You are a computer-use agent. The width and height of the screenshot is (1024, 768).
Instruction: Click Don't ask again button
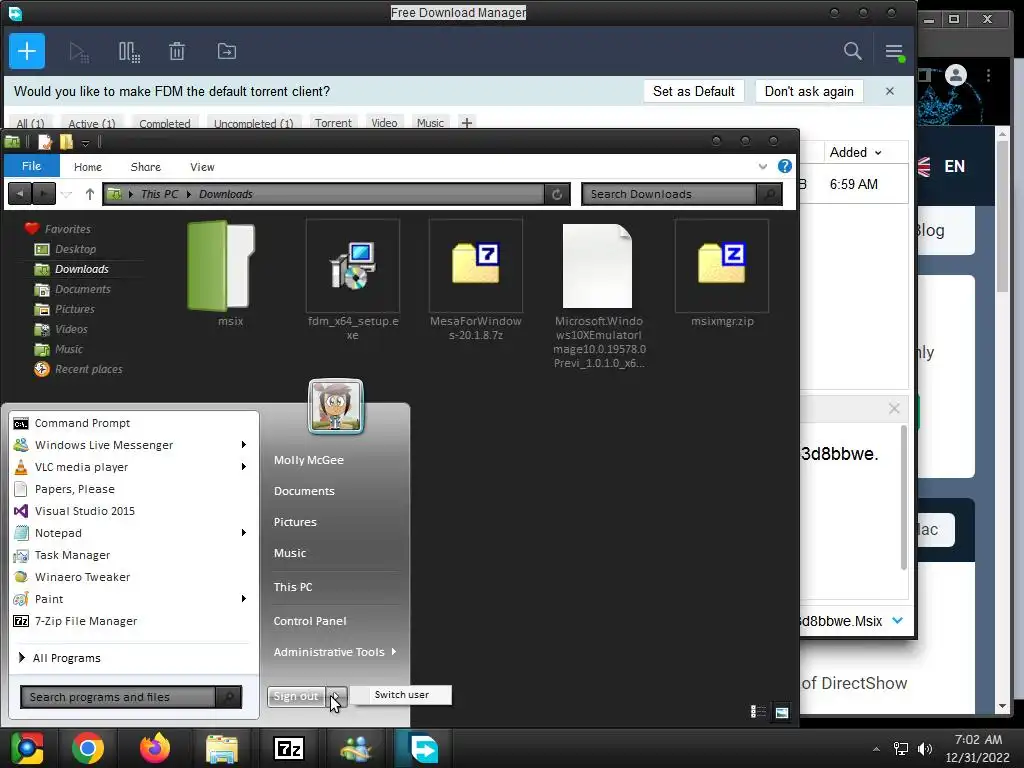click(809, 91)
